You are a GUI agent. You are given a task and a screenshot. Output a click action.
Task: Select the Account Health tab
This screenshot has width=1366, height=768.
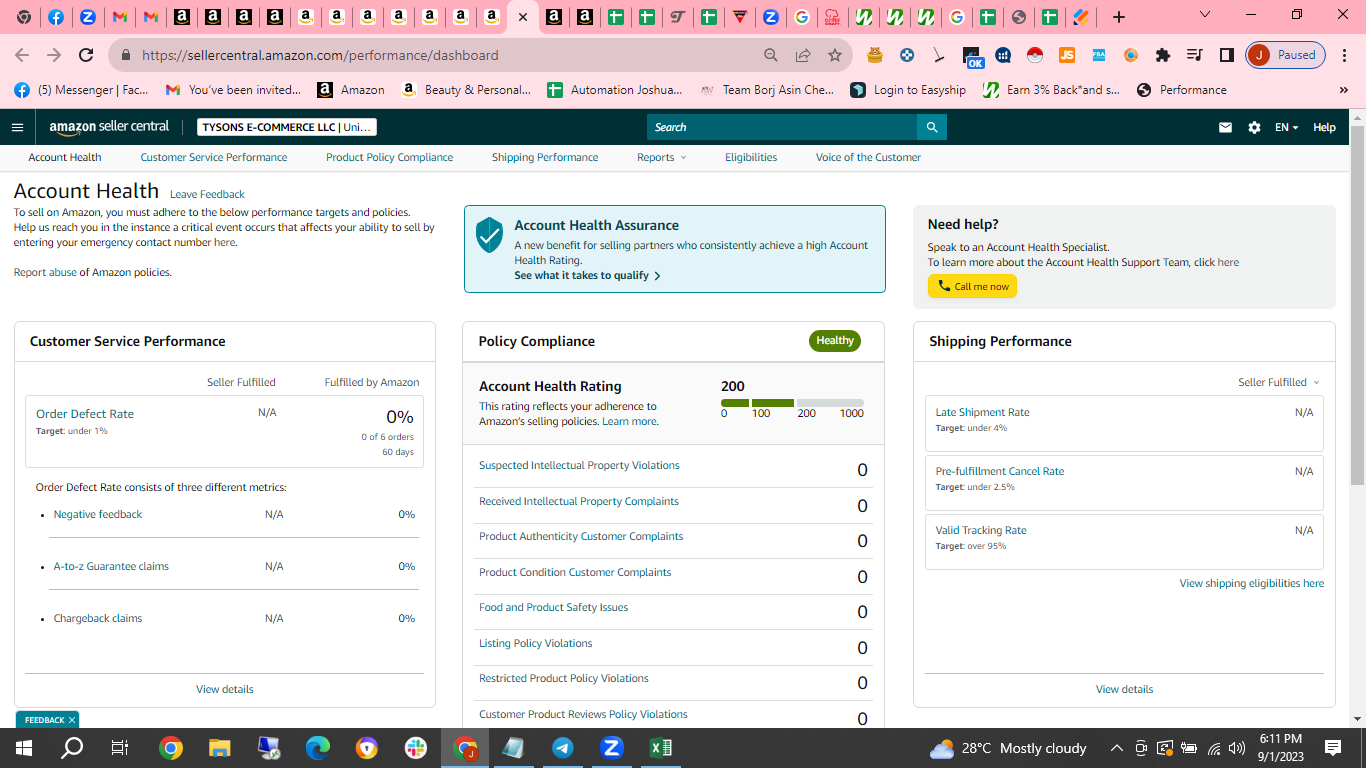point(65,157)
